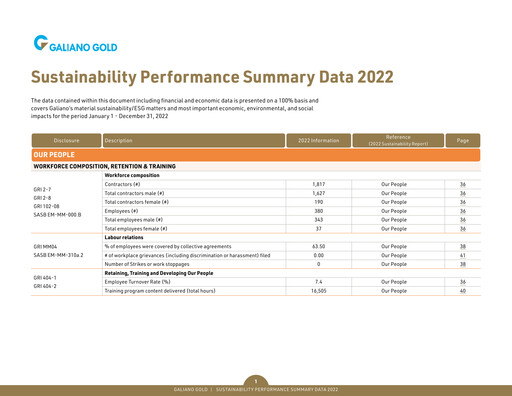Click the GRI 404-1 disclosure code
This screenshot has width=512, height=396.
[45, 278]
